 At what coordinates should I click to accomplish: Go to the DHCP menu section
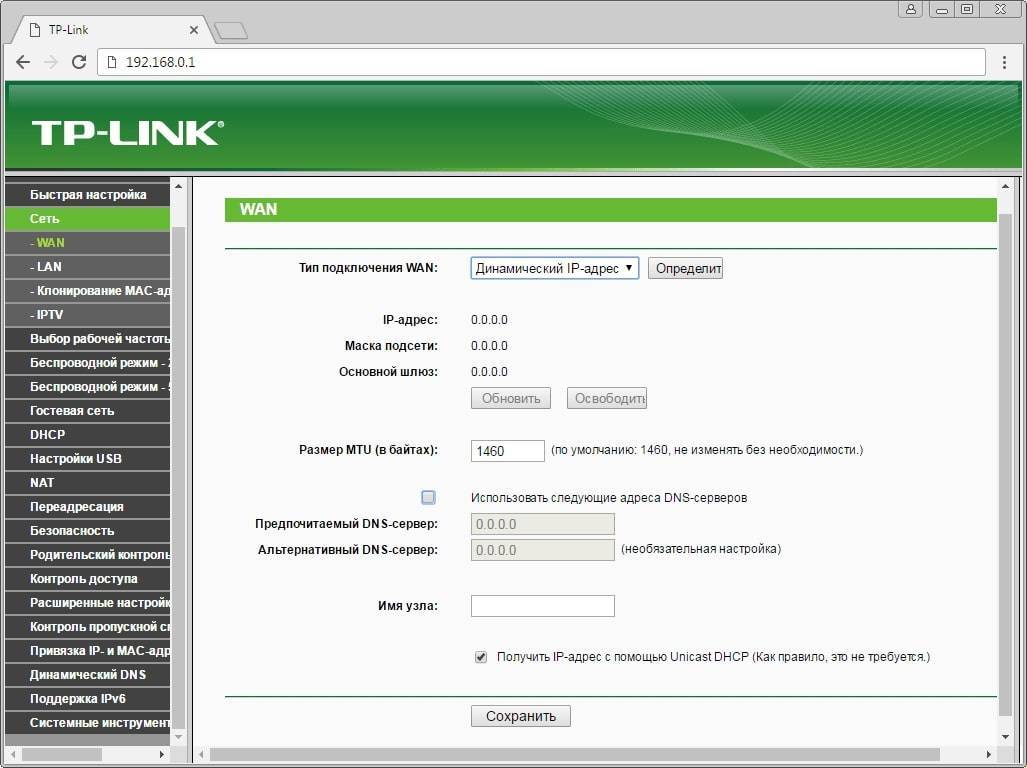click(x=47, y=435)
